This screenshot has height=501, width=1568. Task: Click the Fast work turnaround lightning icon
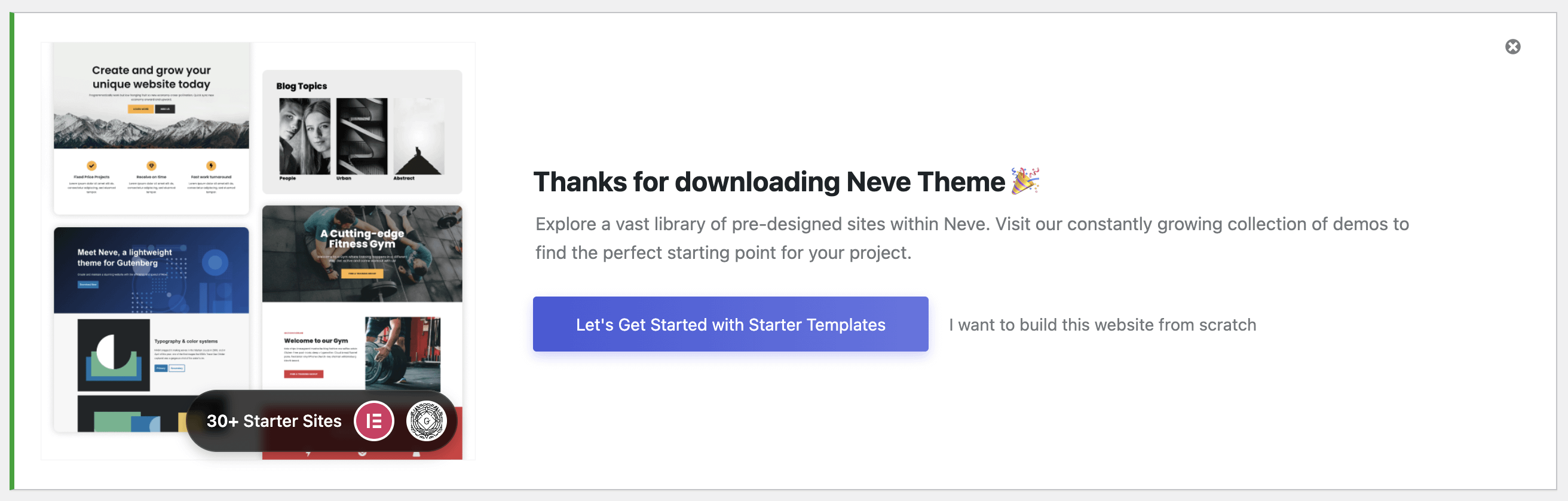(210, 166)
